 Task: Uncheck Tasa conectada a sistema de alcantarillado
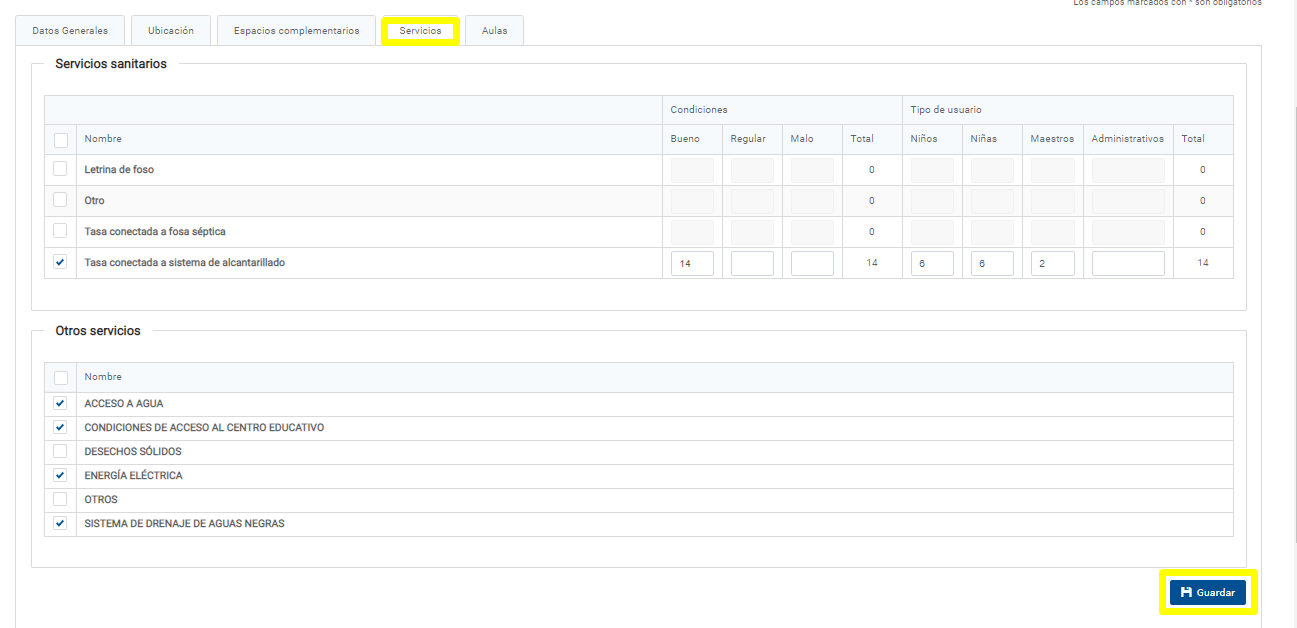tap(60, 263)
